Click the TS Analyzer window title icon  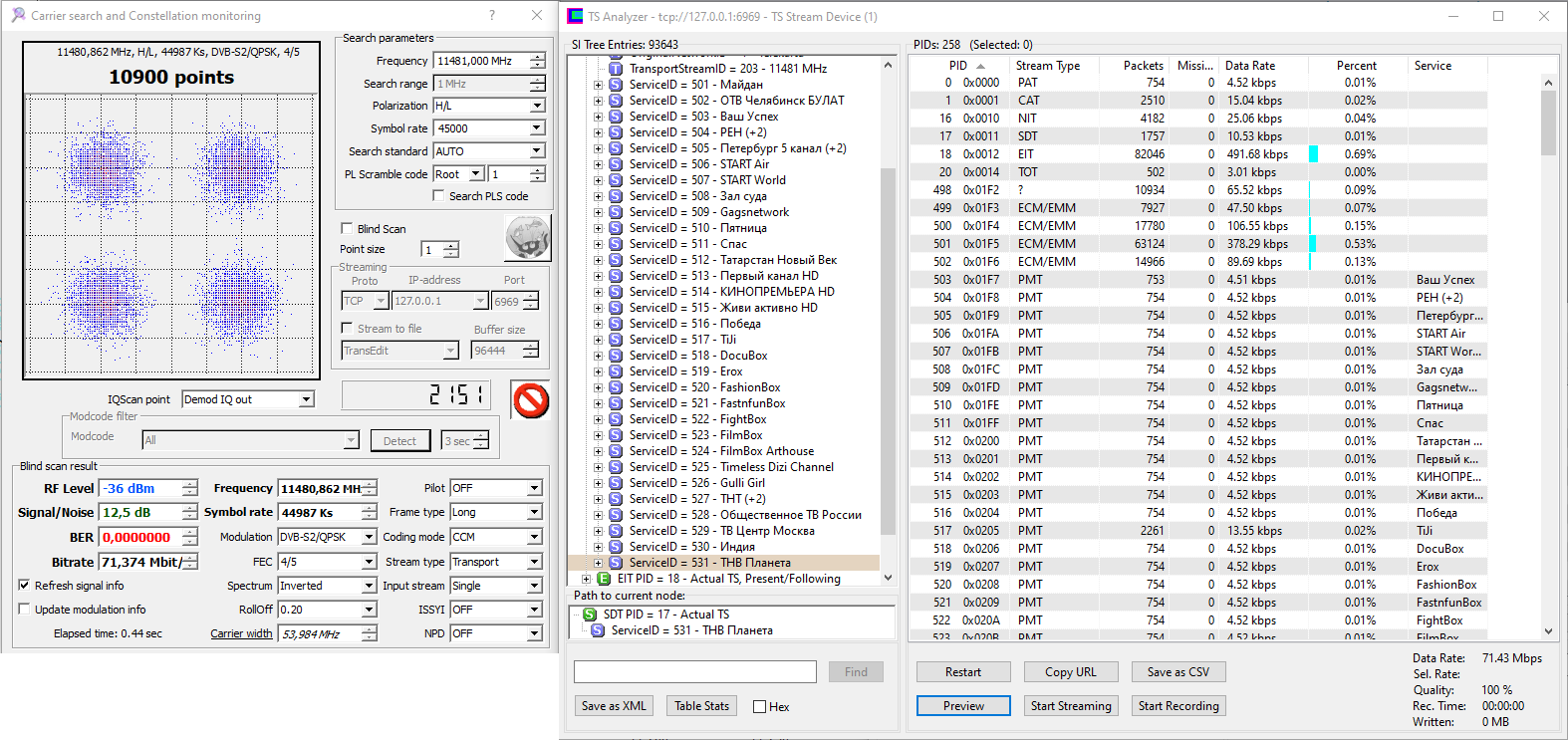(575, 16)
